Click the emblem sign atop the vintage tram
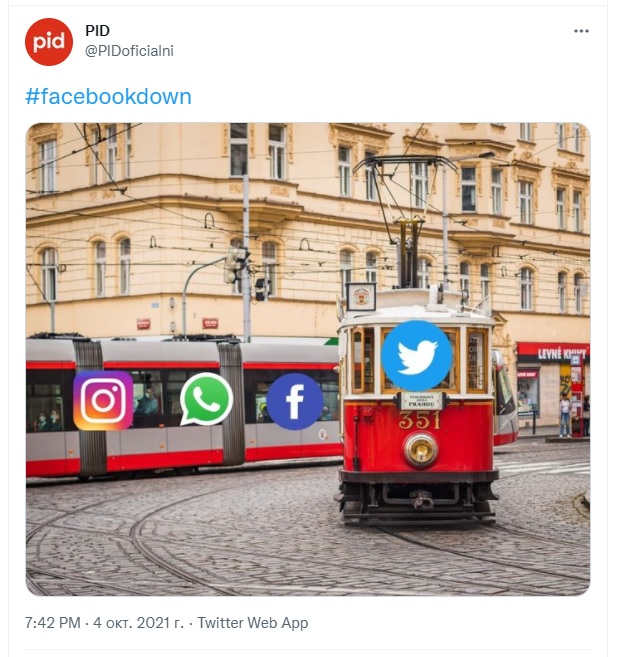The image size is (618, 657). tap(361, 297)
